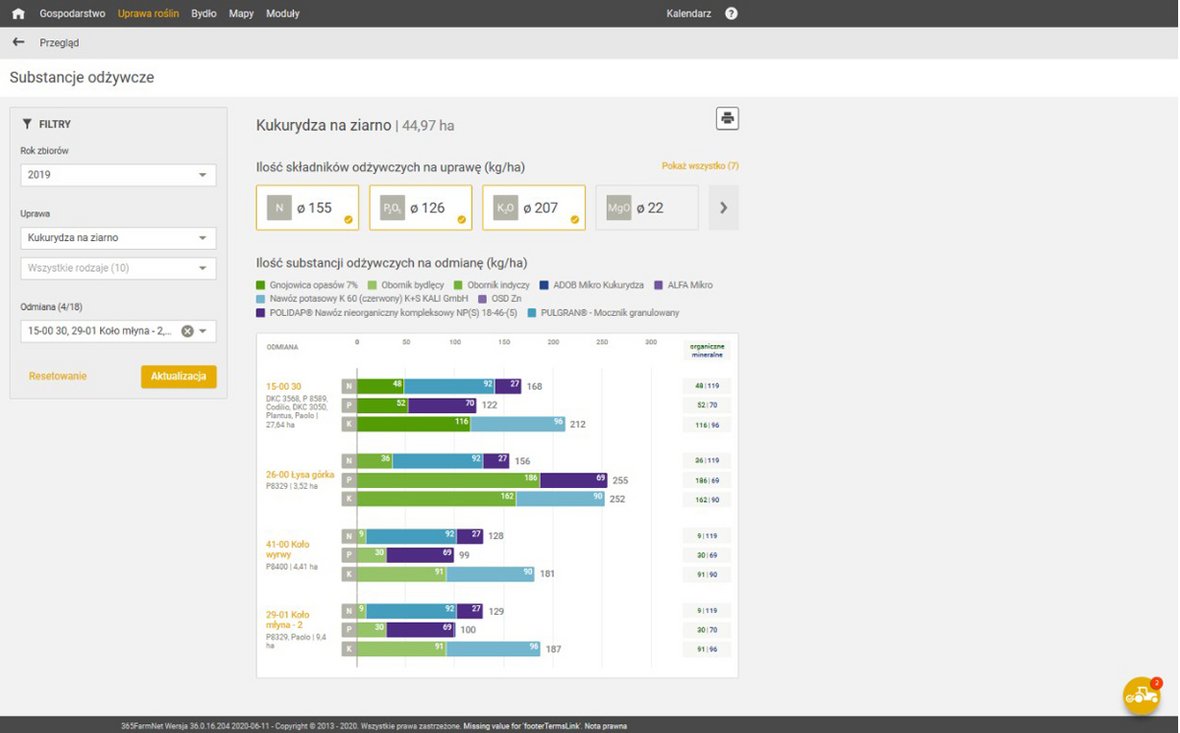Toggle the N nutrient card selection
1180x733 pixels.
[307, 208]
